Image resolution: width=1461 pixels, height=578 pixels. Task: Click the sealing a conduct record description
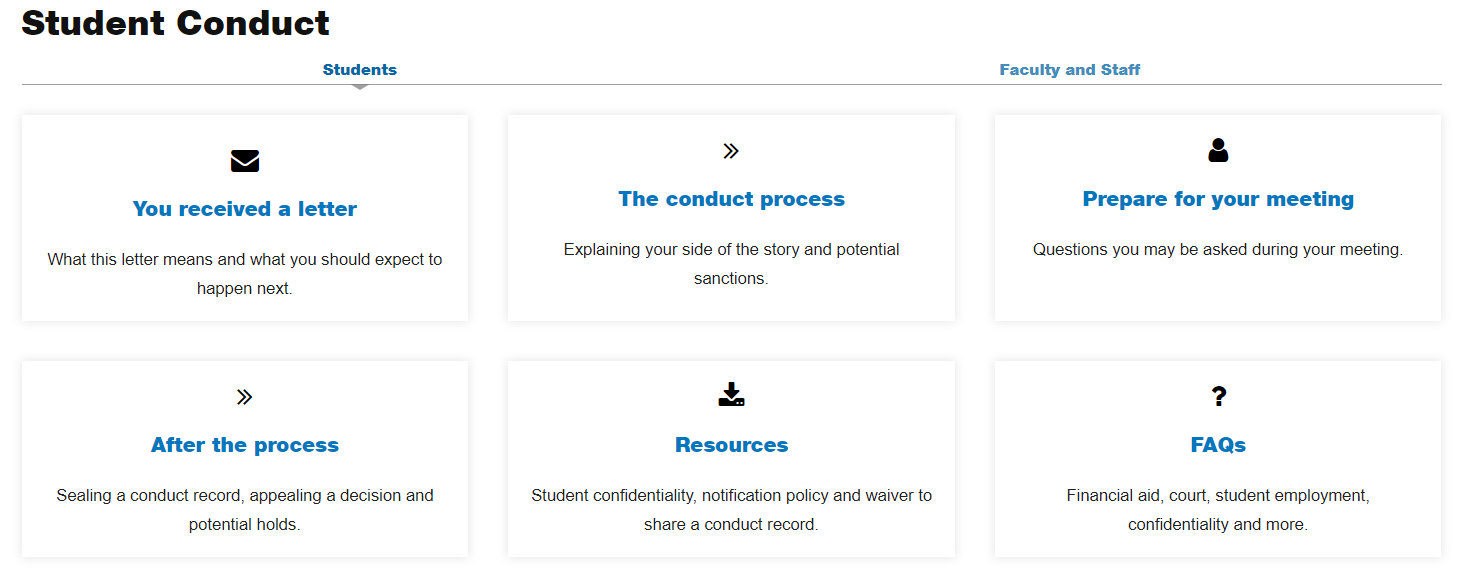point(245,509)
